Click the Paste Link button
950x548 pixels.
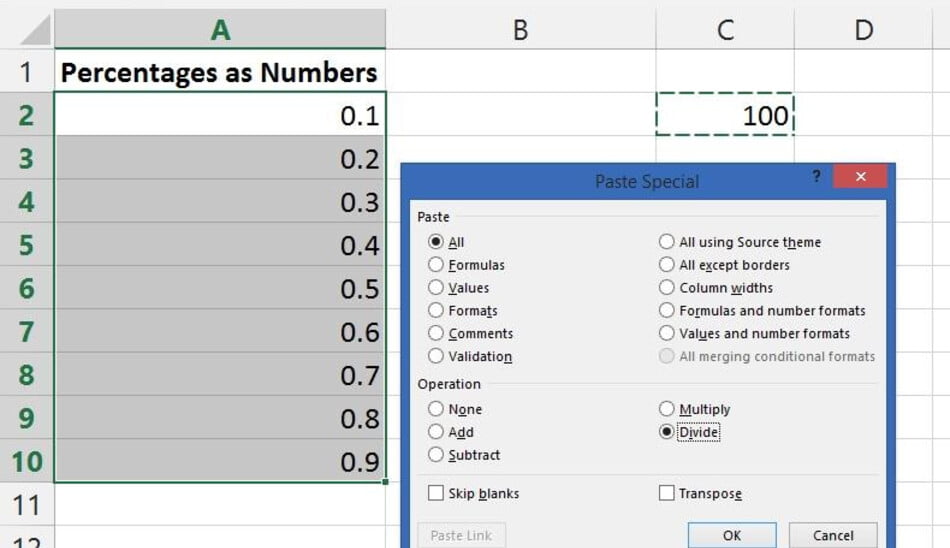[x=462, y=535]
